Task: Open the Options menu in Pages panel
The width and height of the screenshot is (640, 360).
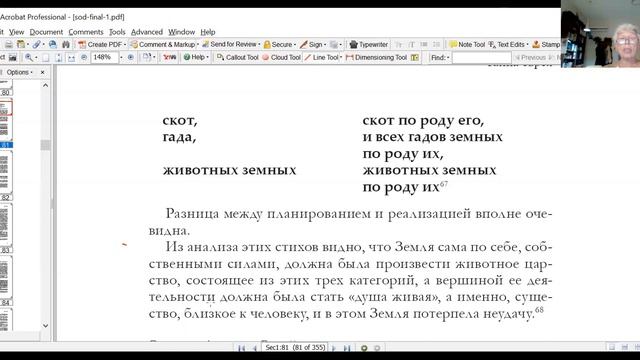Action: pyautogui.click(x=19, y=72)
